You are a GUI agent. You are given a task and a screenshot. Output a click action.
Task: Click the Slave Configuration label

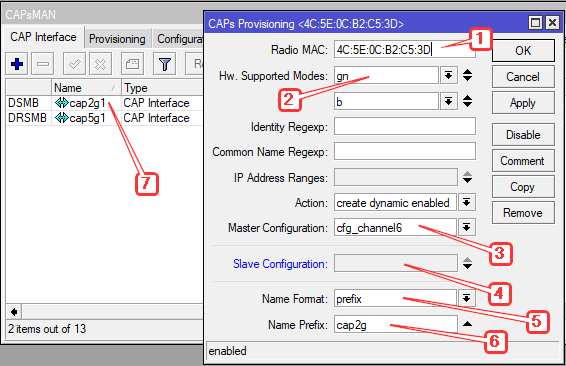280,264
